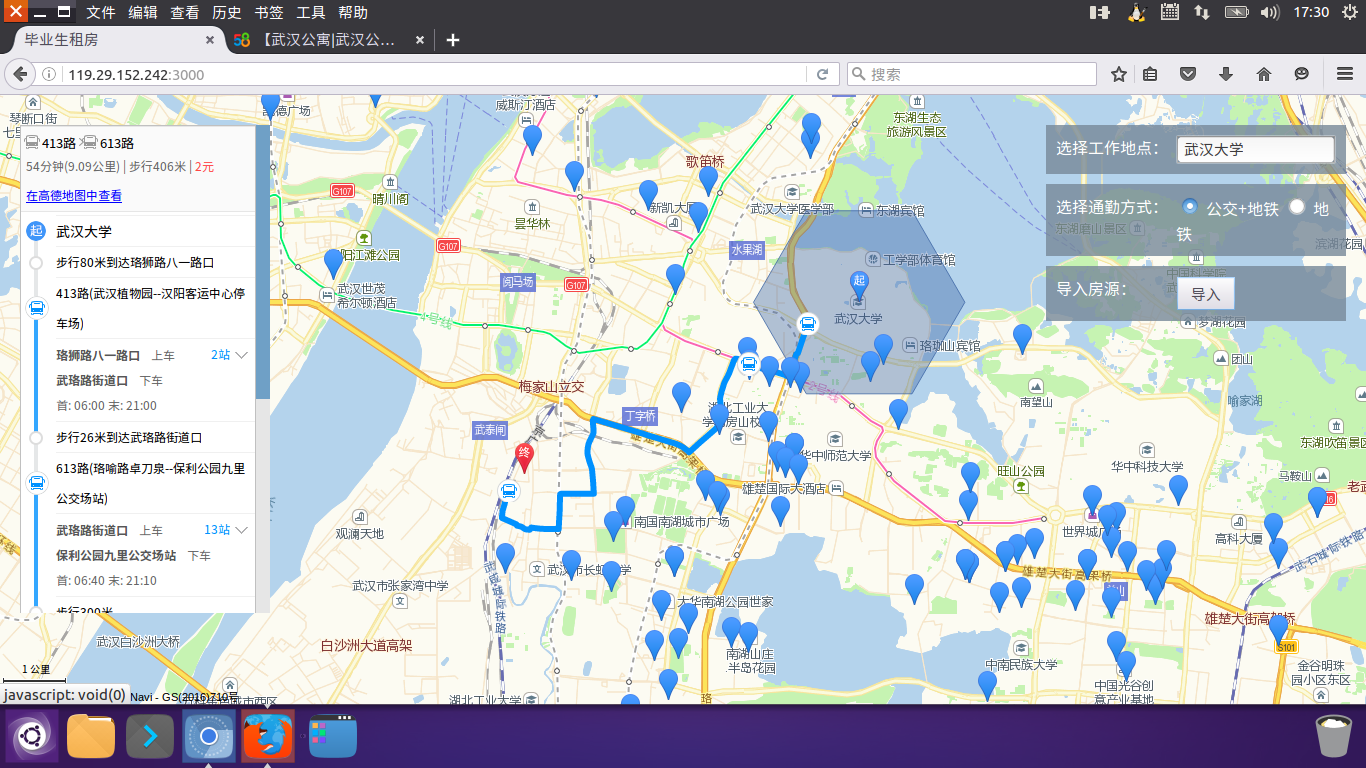Show site information icon in address bar

point(48,74)
